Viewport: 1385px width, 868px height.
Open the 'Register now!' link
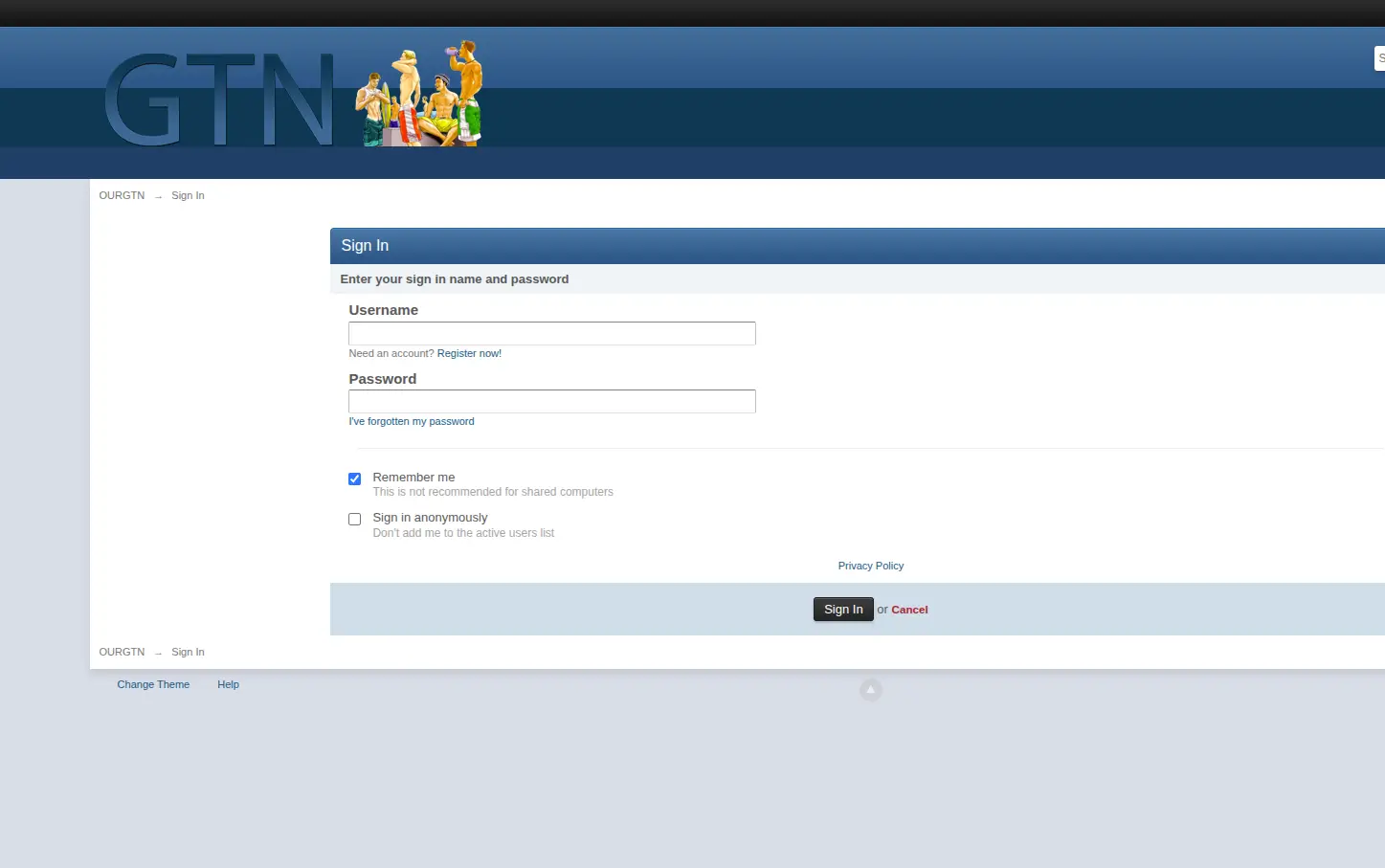pyautogui.click(x=469, y=353)
